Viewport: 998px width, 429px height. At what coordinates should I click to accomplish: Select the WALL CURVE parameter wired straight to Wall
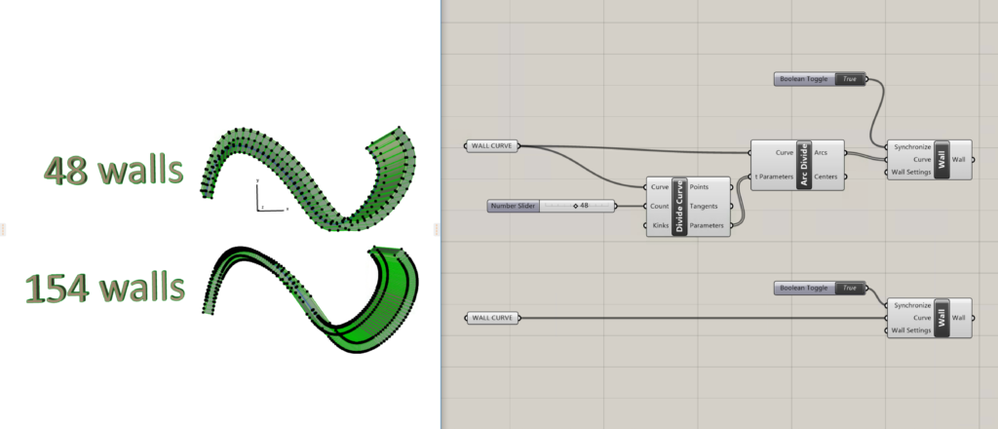click(493, 318)
